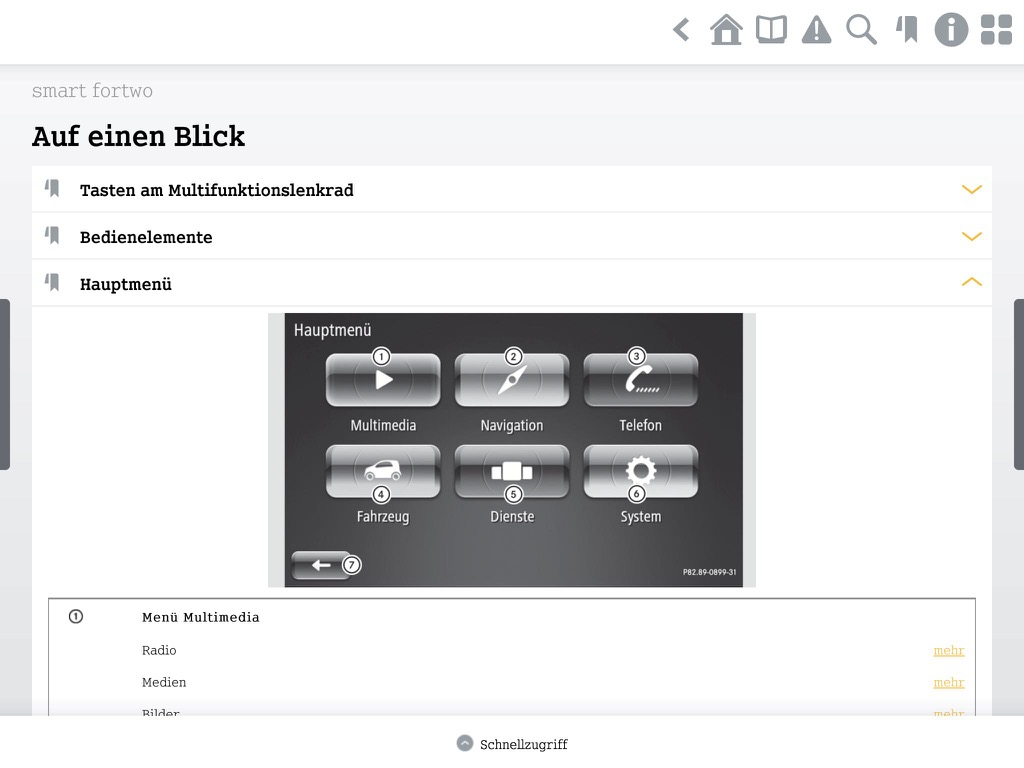The image size is (1024, 768).
Task: Open the mehr link for Medien
Action: 949,682
